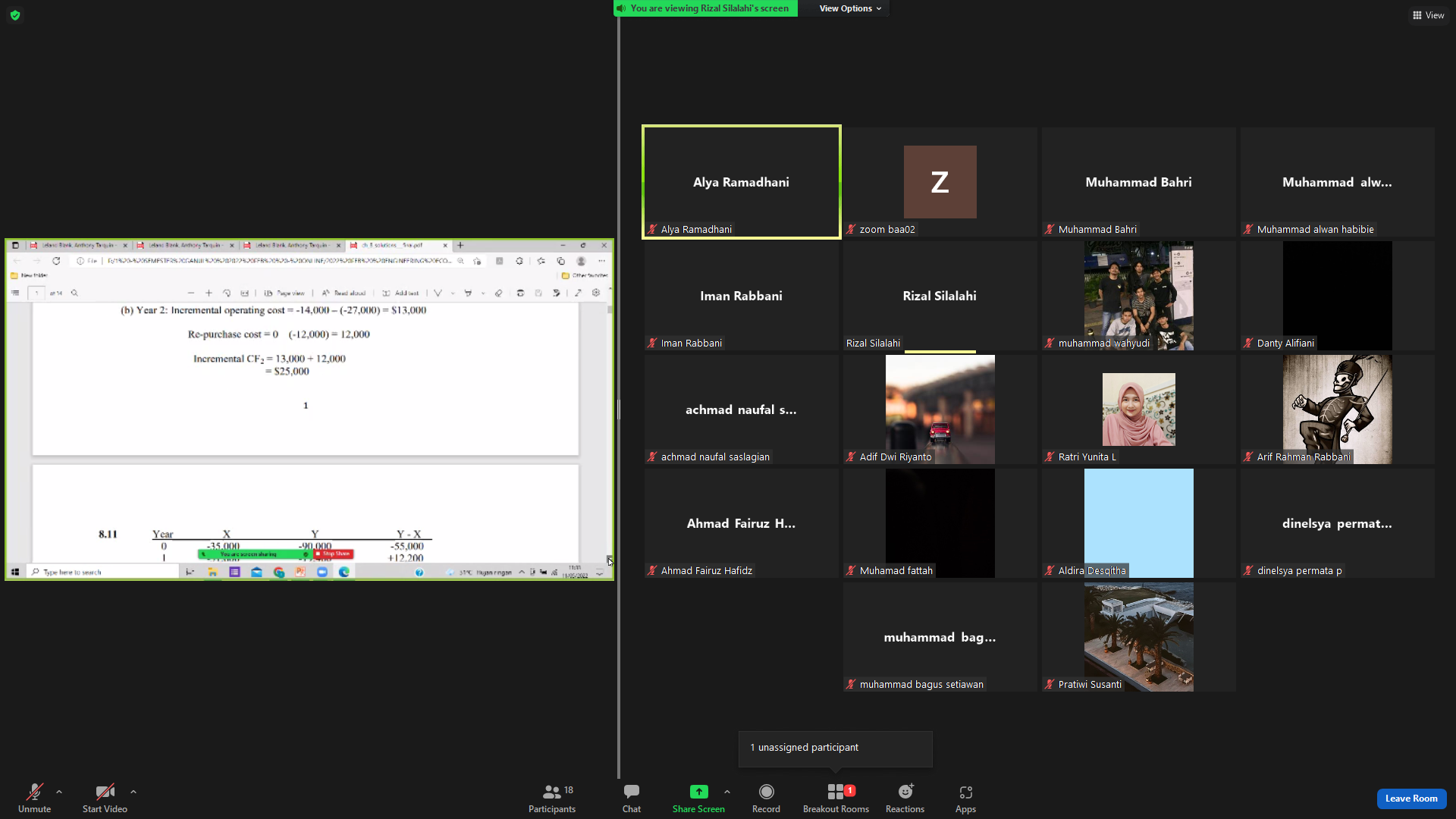The width and height of the screenshot is (1456, 819).
Task: Click the PDF settings gear in shared screen
Action: tap(596, 293)
